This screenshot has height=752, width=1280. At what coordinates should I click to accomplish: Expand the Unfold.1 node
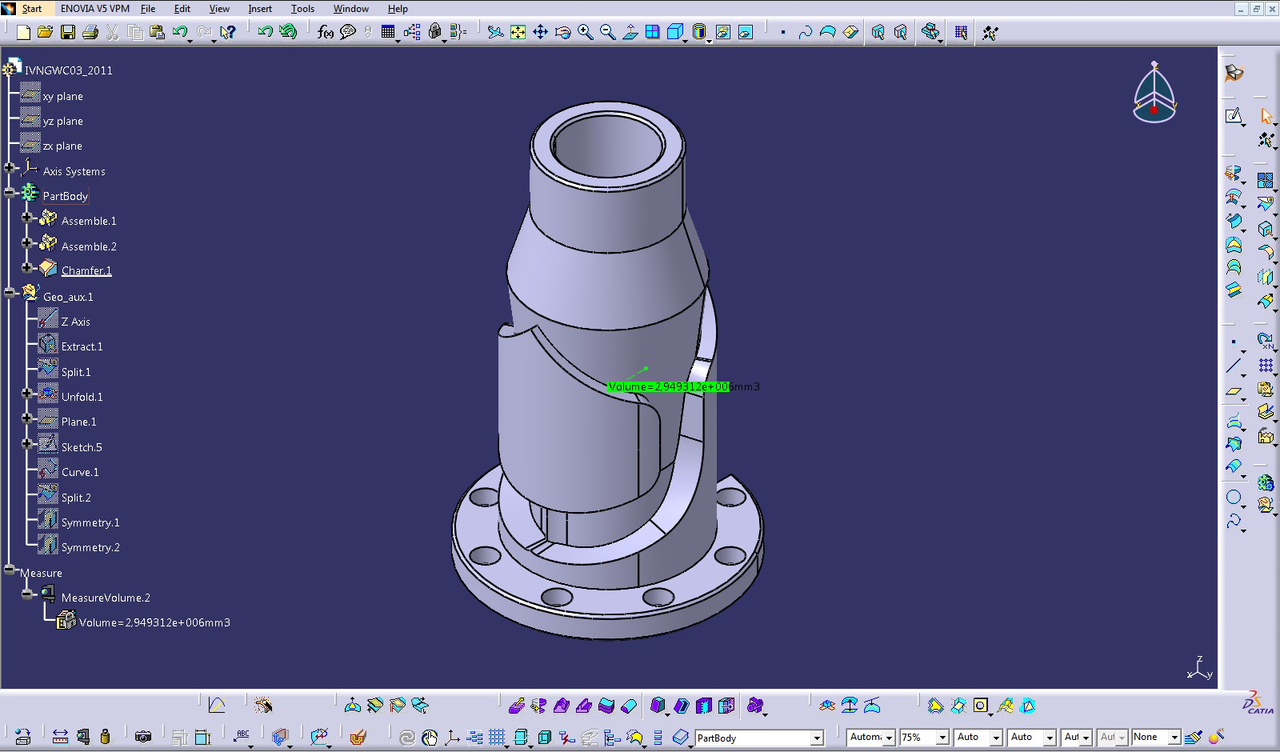coord(27,394)
